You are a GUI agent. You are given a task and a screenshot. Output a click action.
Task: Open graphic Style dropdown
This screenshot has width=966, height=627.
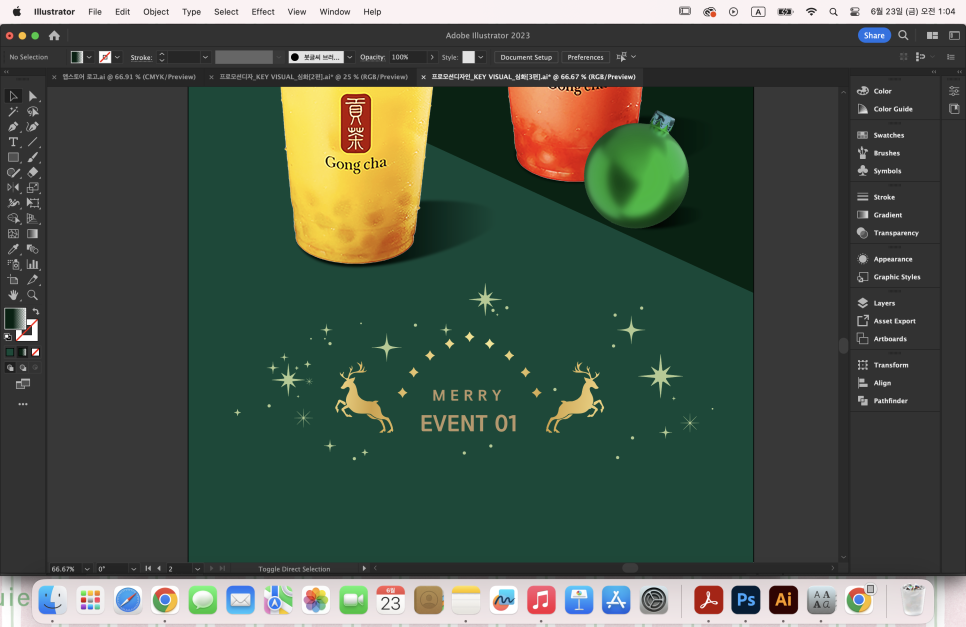point(481,57)
